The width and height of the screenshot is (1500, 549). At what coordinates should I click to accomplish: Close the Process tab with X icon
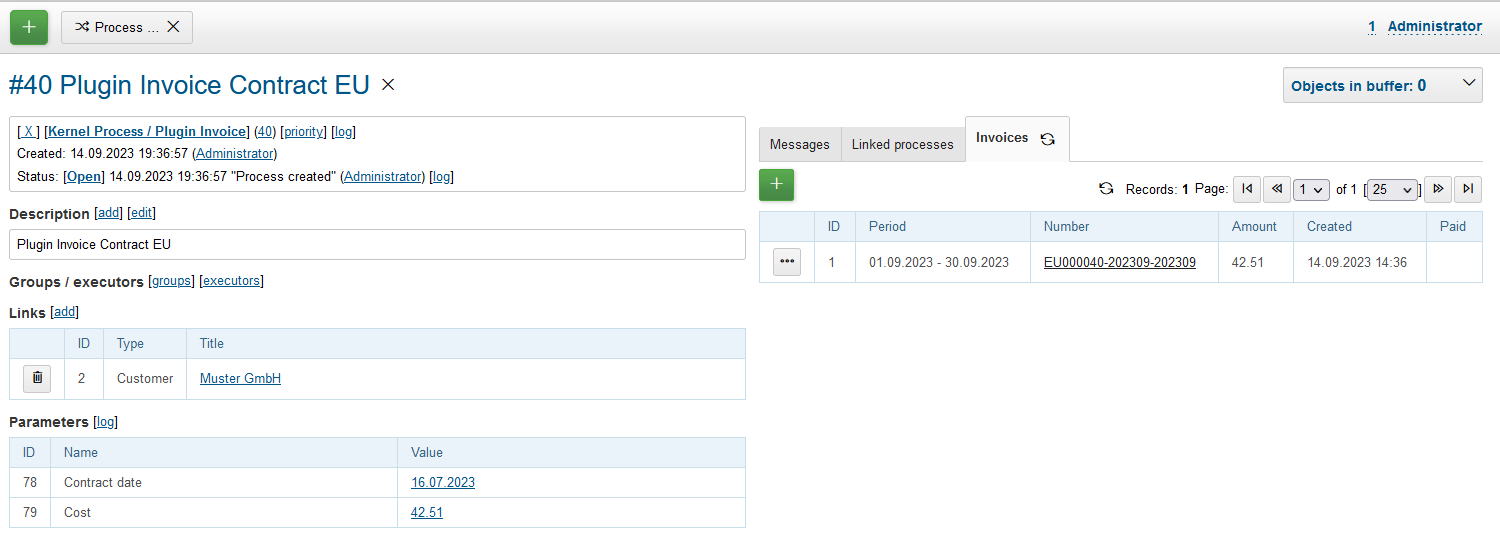pyautogui.click(x=173, y=27)
